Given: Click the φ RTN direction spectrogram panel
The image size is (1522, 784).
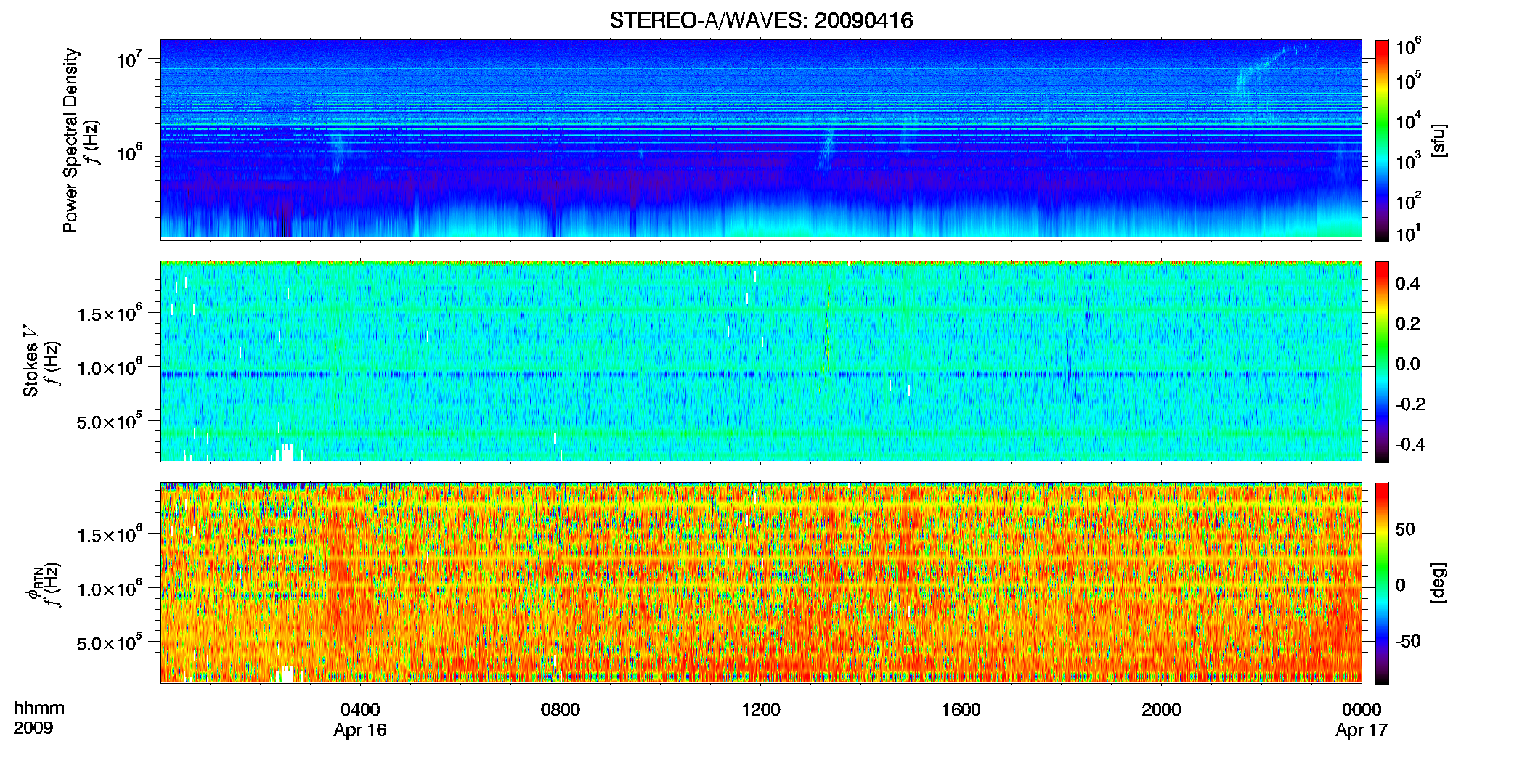Looking at the screenshot, I should (x=761, y=582).
